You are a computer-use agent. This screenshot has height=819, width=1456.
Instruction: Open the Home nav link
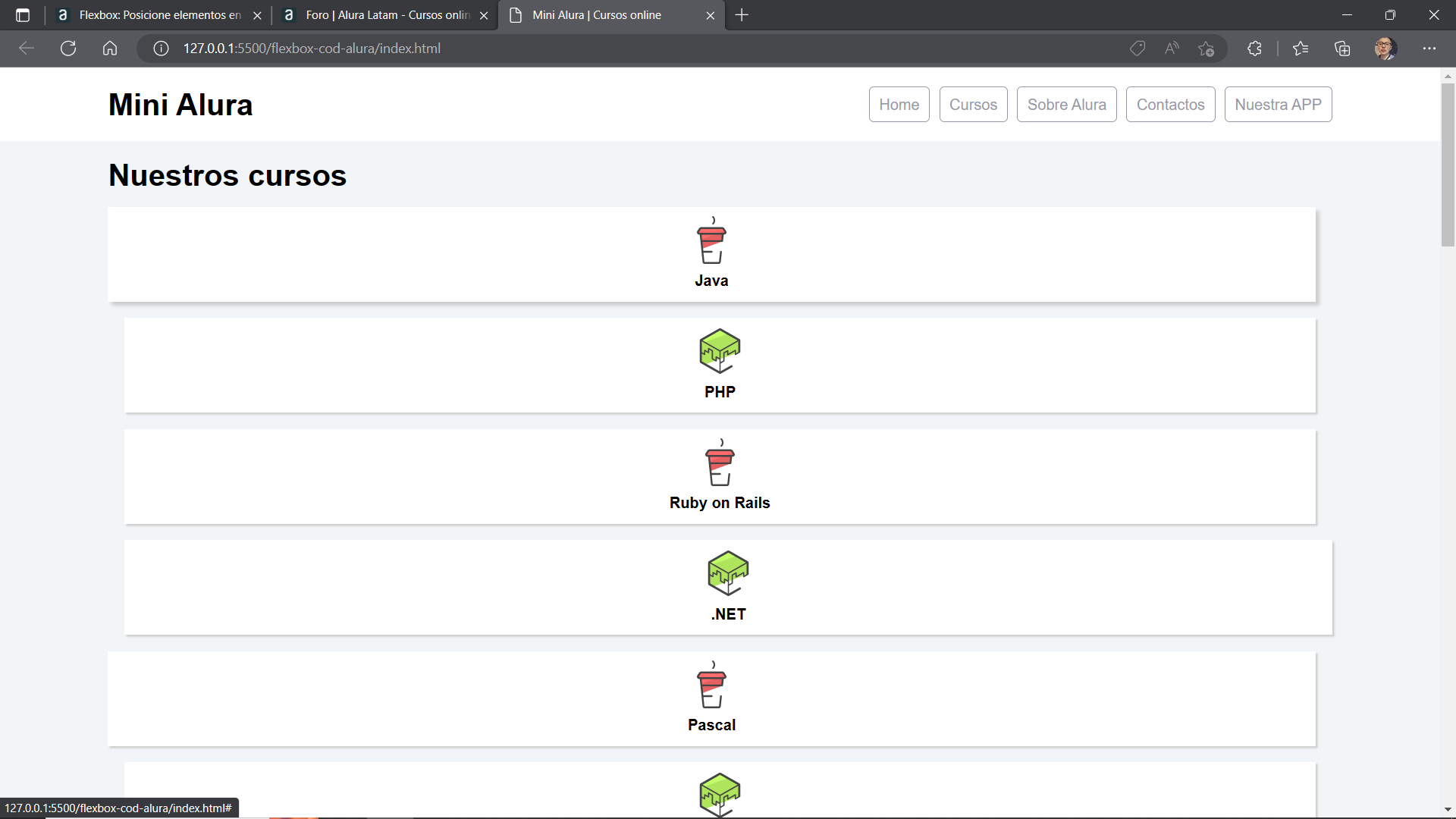pyautogui.click(x=899, y=105)
